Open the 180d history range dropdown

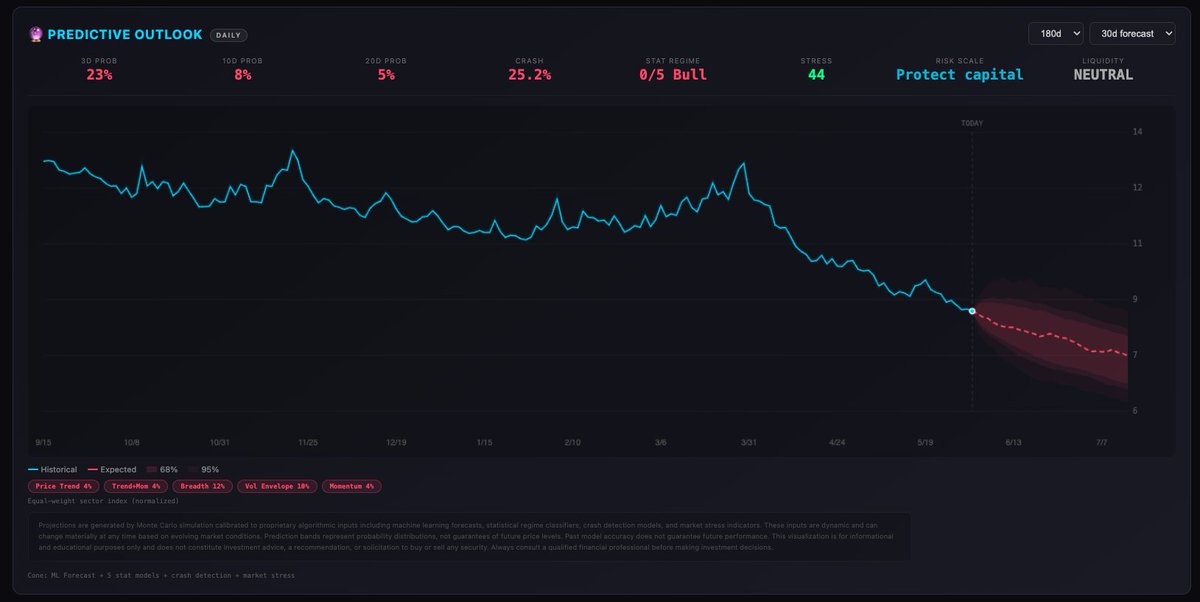pos(1055,34)
